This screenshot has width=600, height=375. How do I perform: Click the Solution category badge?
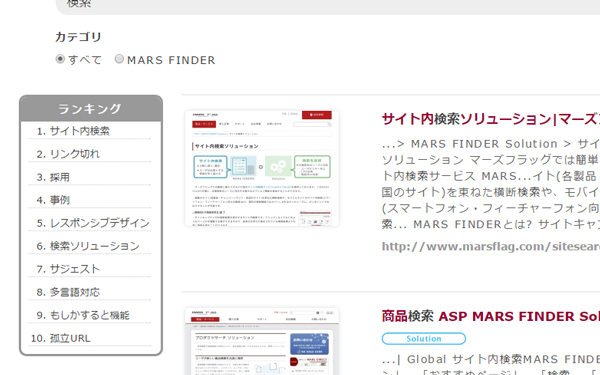(424, 339)
